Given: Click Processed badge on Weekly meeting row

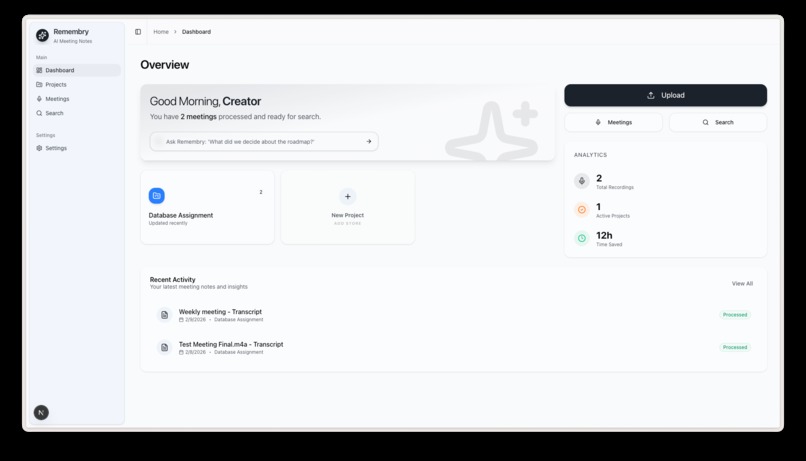Looking at the screenshot, I should 735,315.
